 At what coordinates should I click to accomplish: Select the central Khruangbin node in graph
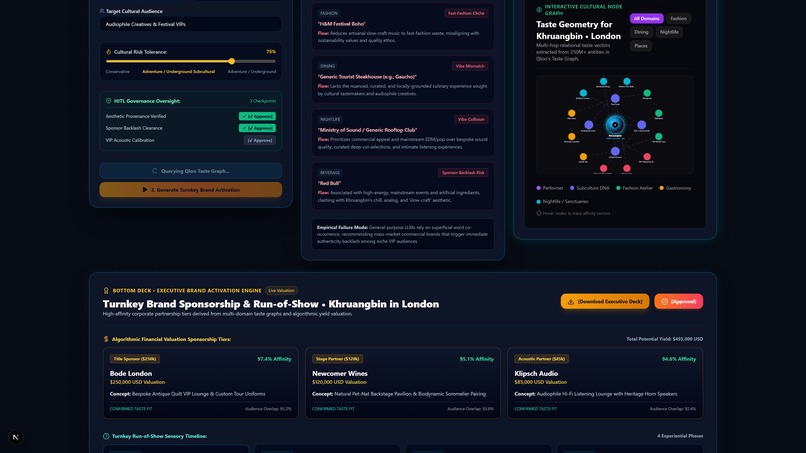click(x=615, y=124)
